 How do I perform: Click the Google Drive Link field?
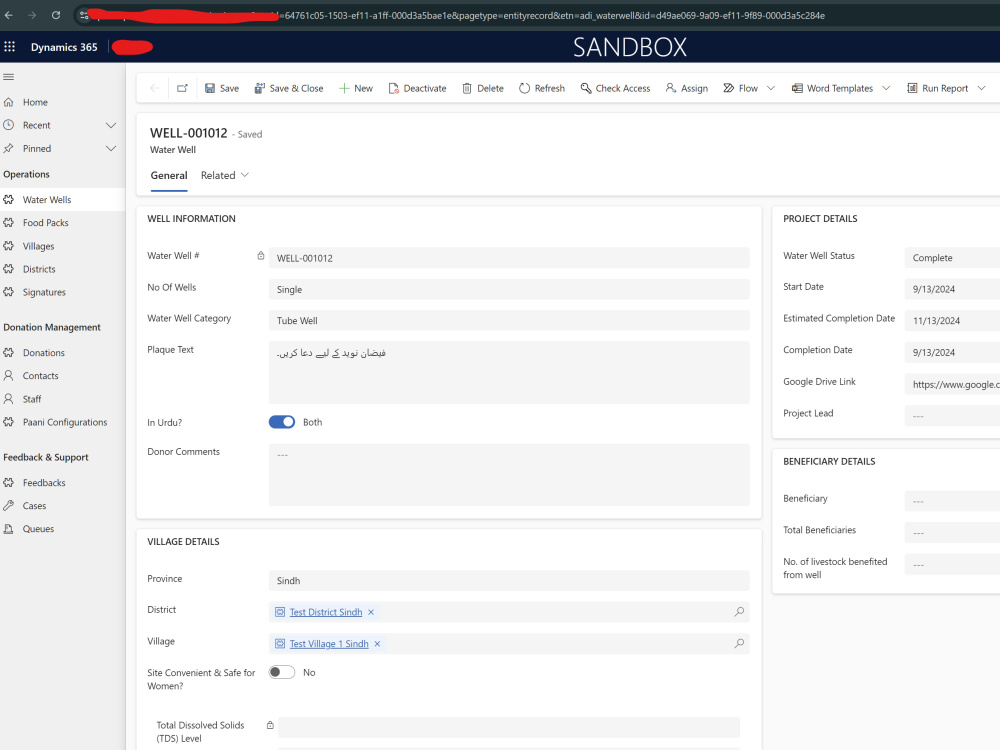(952, 384)
